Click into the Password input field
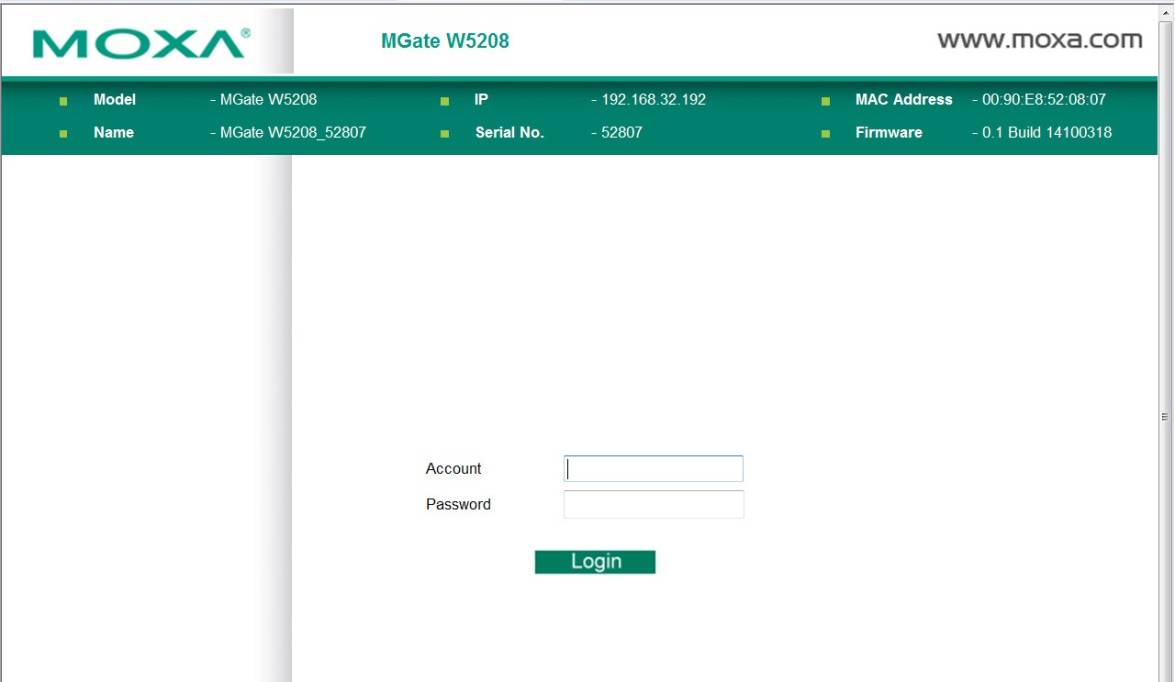This screenshot has height=682, width=1175. point(653,504)
